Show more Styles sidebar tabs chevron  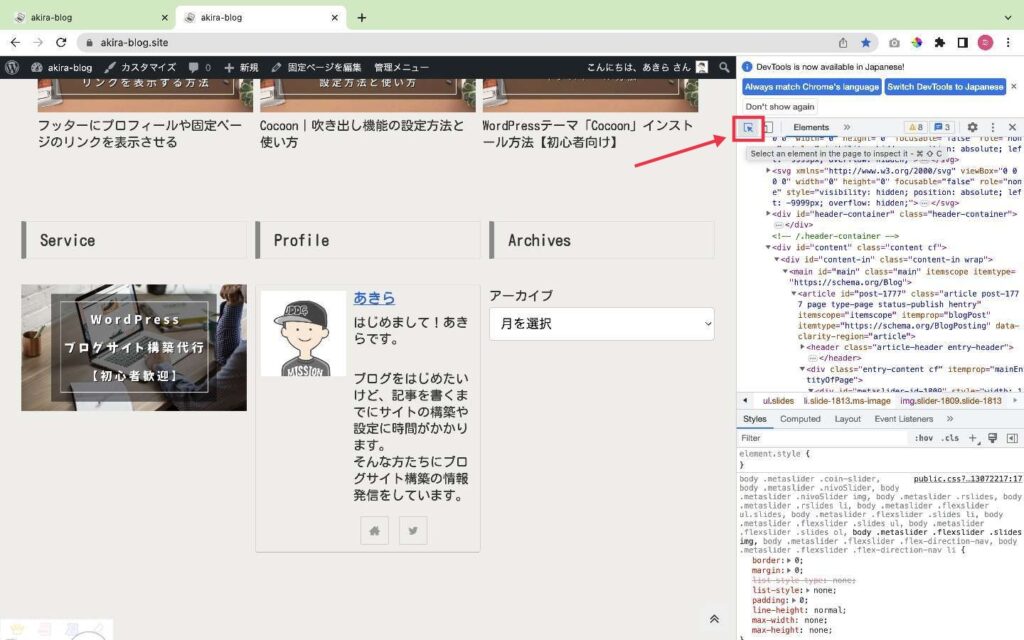coord(950,419)
